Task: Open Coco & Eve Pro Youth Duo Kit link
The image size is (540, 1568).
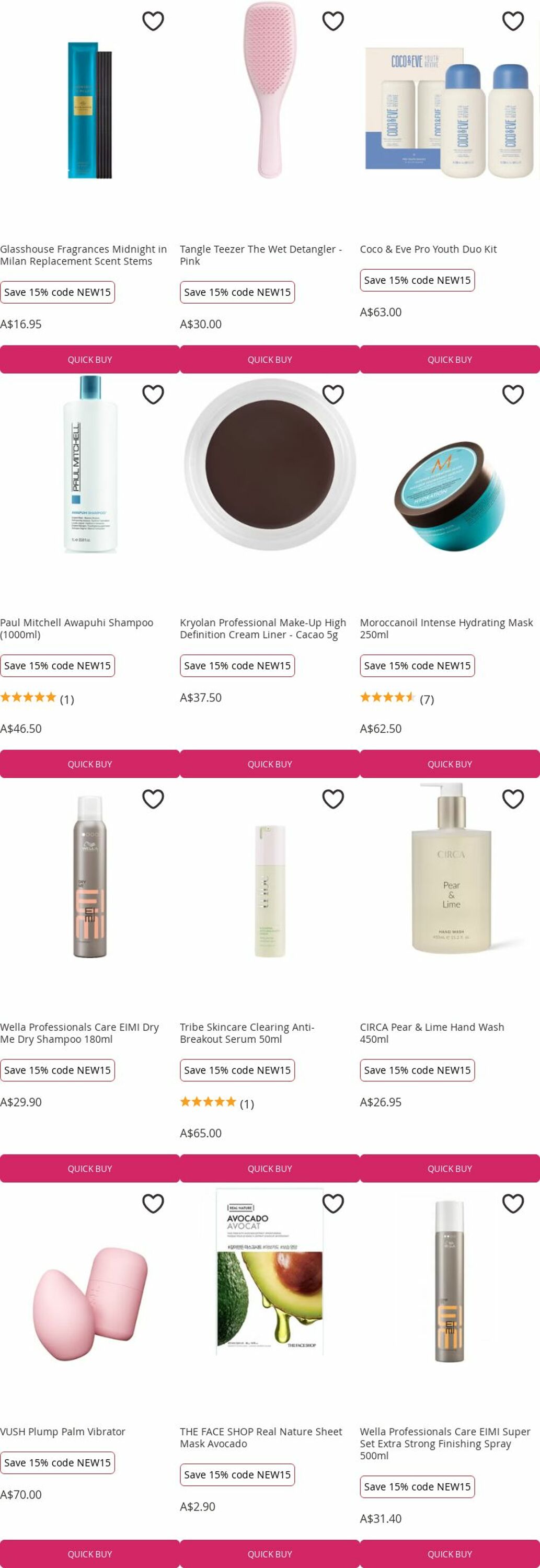Action: click(x=428, y=249)
